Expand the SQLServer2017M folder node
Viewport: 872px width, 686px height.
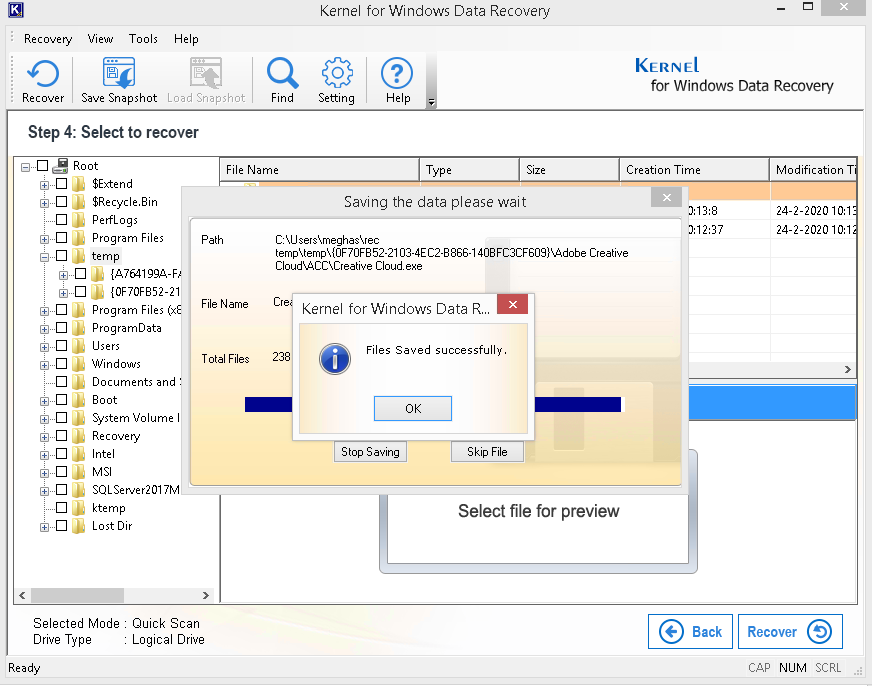point(44,491)
